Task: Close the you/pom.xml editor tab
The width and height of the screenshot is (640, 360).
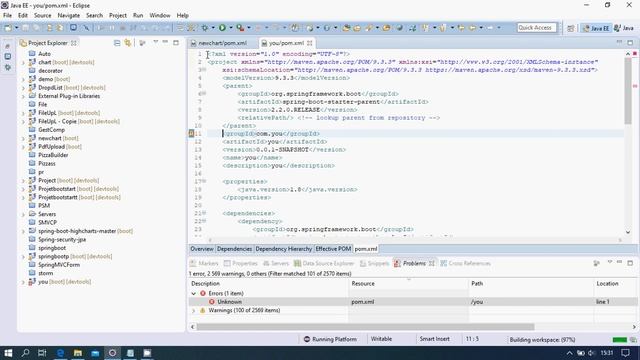Action: pos(310,43)
